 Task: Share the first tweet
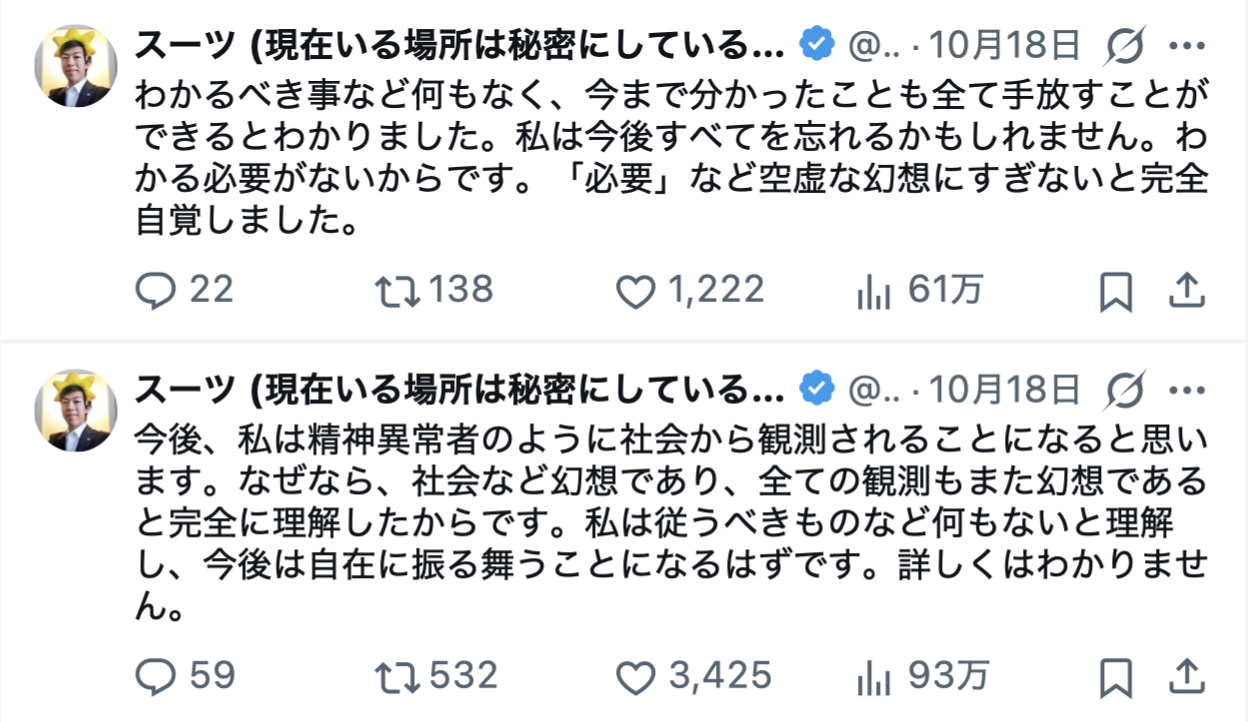1186,291
